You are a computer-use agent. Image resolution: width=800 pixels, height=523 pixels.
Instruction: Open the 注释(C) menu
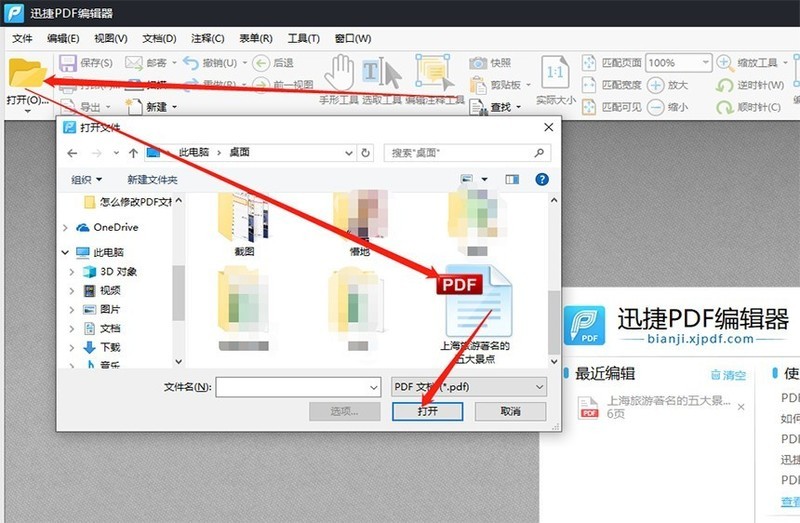click(208, 38)
